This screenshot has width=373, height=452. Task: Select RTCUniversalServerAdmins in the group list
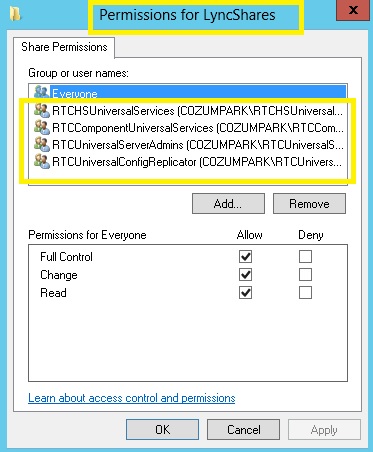click(x=188, y=145)
